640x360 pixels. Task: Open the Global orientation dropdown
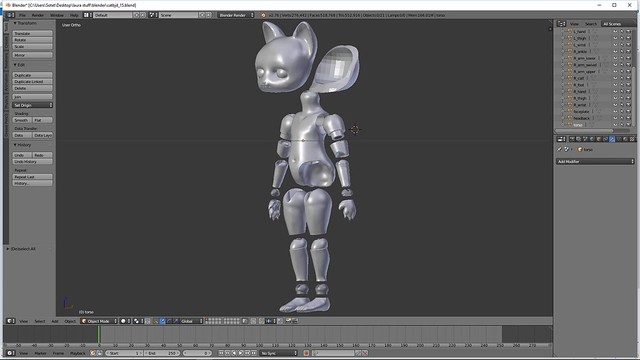(191, 321)
